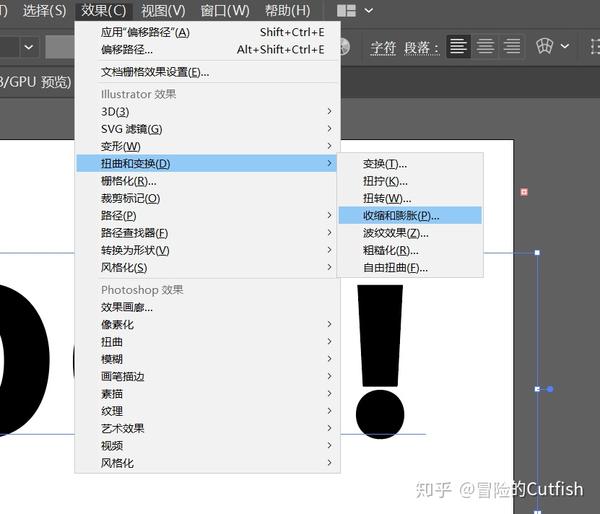The width and height of the screenshot is (600, 514).
Task: Click the red text out-port square
Action: (524, 192)
